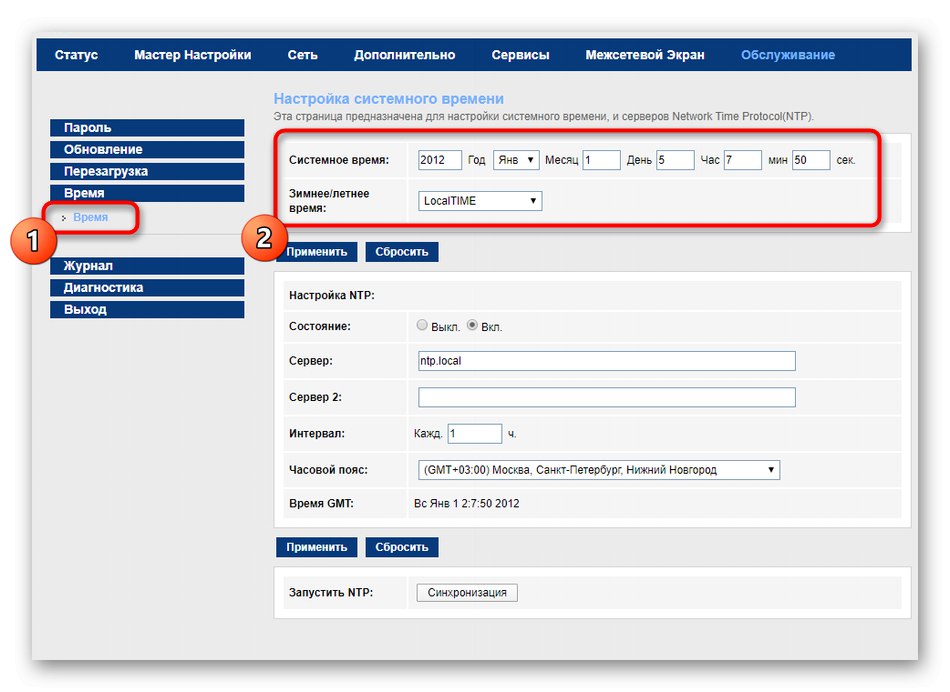The width and height of the screenshot is (950, 692).
Task: Open Пароль in the sidebar
Action: [147, 127]
